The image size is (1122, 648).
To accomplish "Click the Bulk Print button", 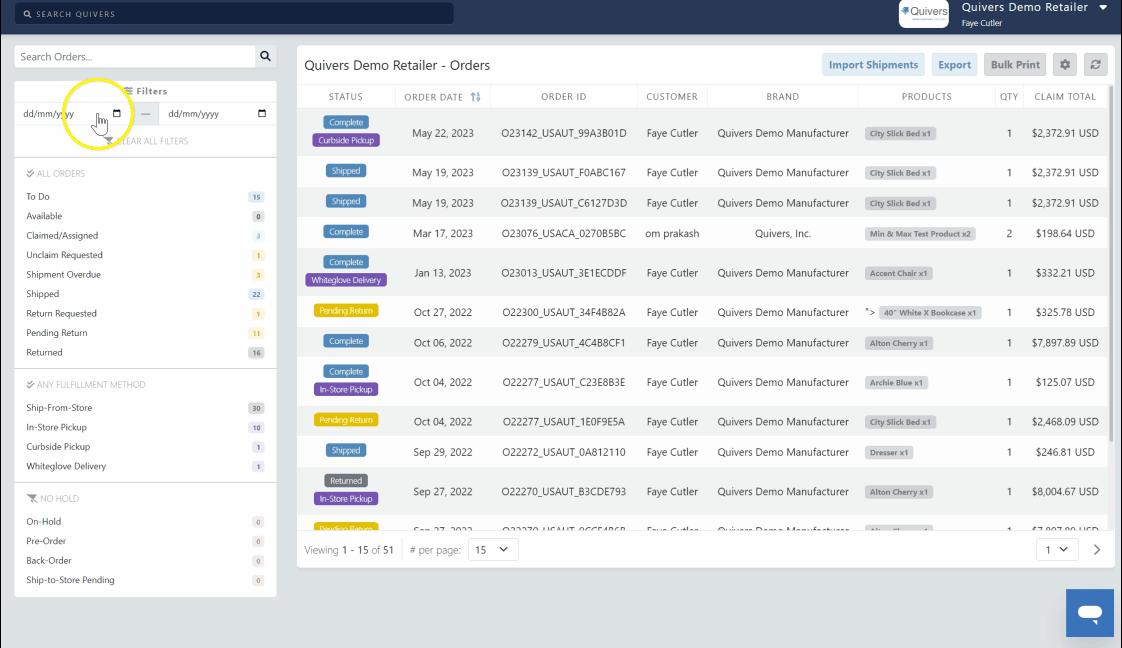I will click(x=1015, y=64).
